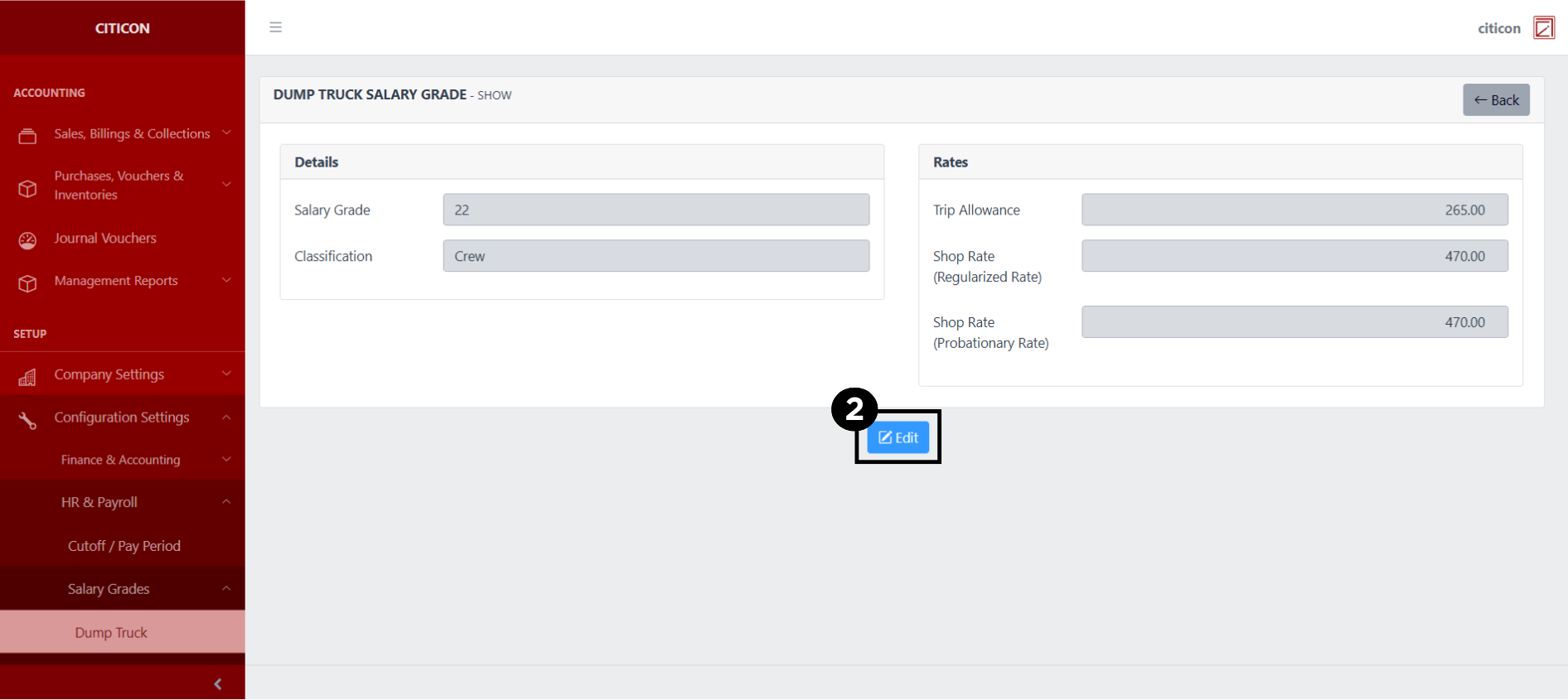Expand the Finance & Accounting submenu
1568x700 pixels.
click(226, 459)
